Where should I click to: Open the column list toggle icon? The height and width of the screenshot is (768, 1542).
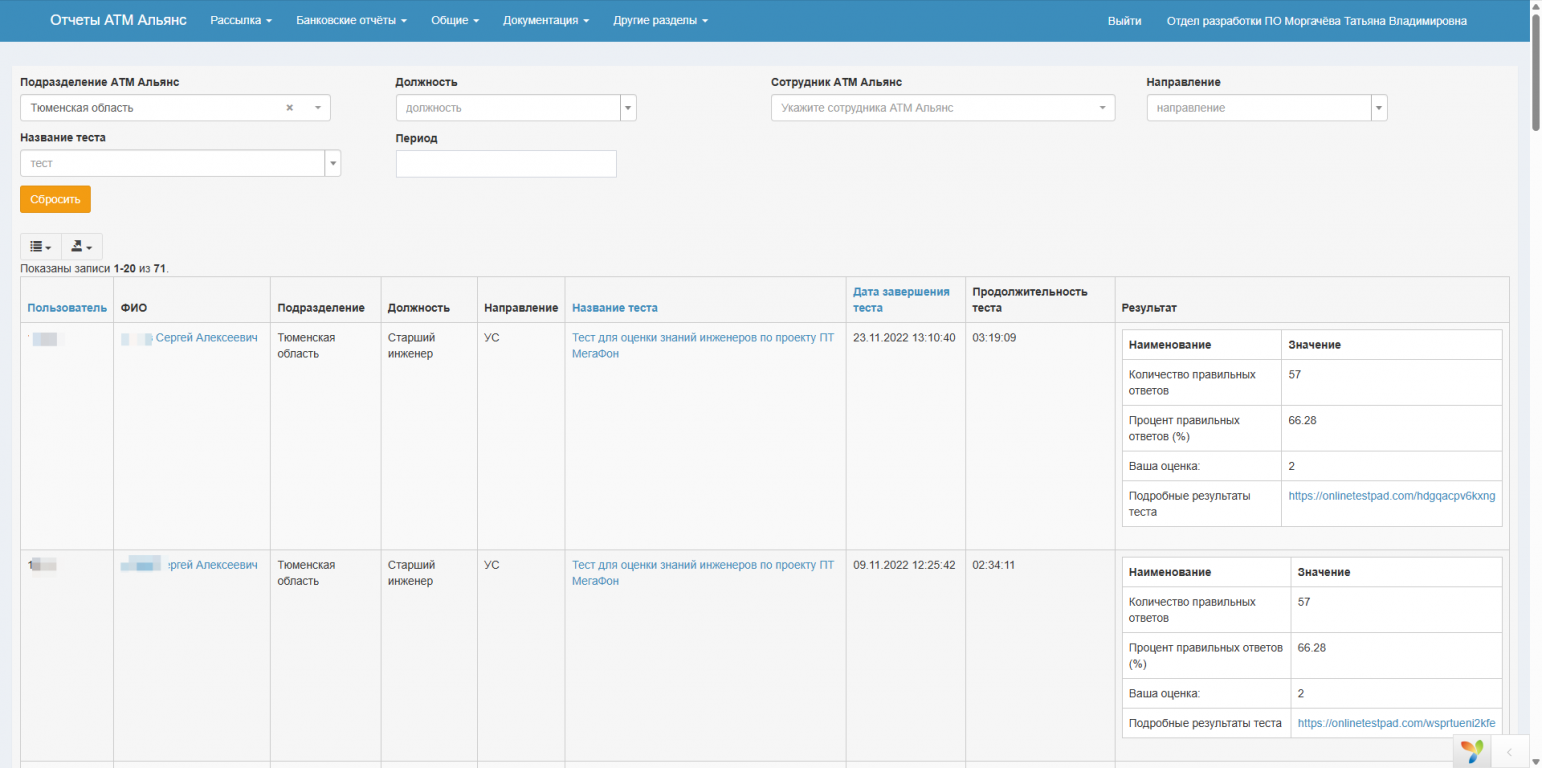[40, 247]
